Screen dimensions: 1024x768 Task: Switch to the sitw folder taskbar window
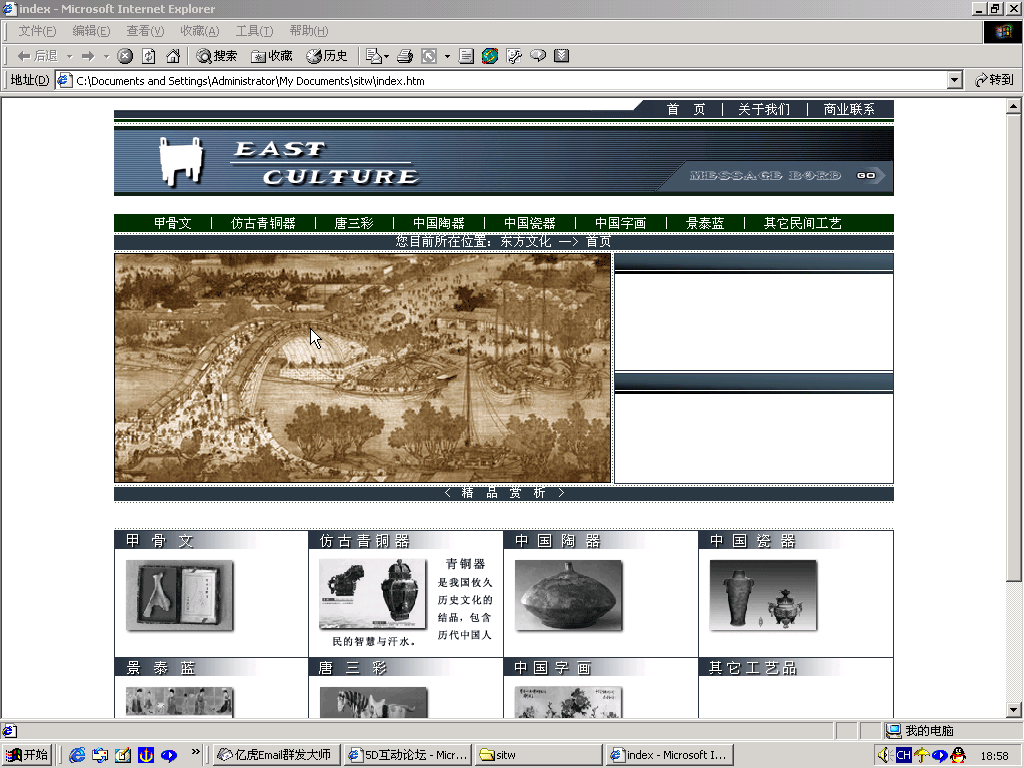tap(539, 755)
